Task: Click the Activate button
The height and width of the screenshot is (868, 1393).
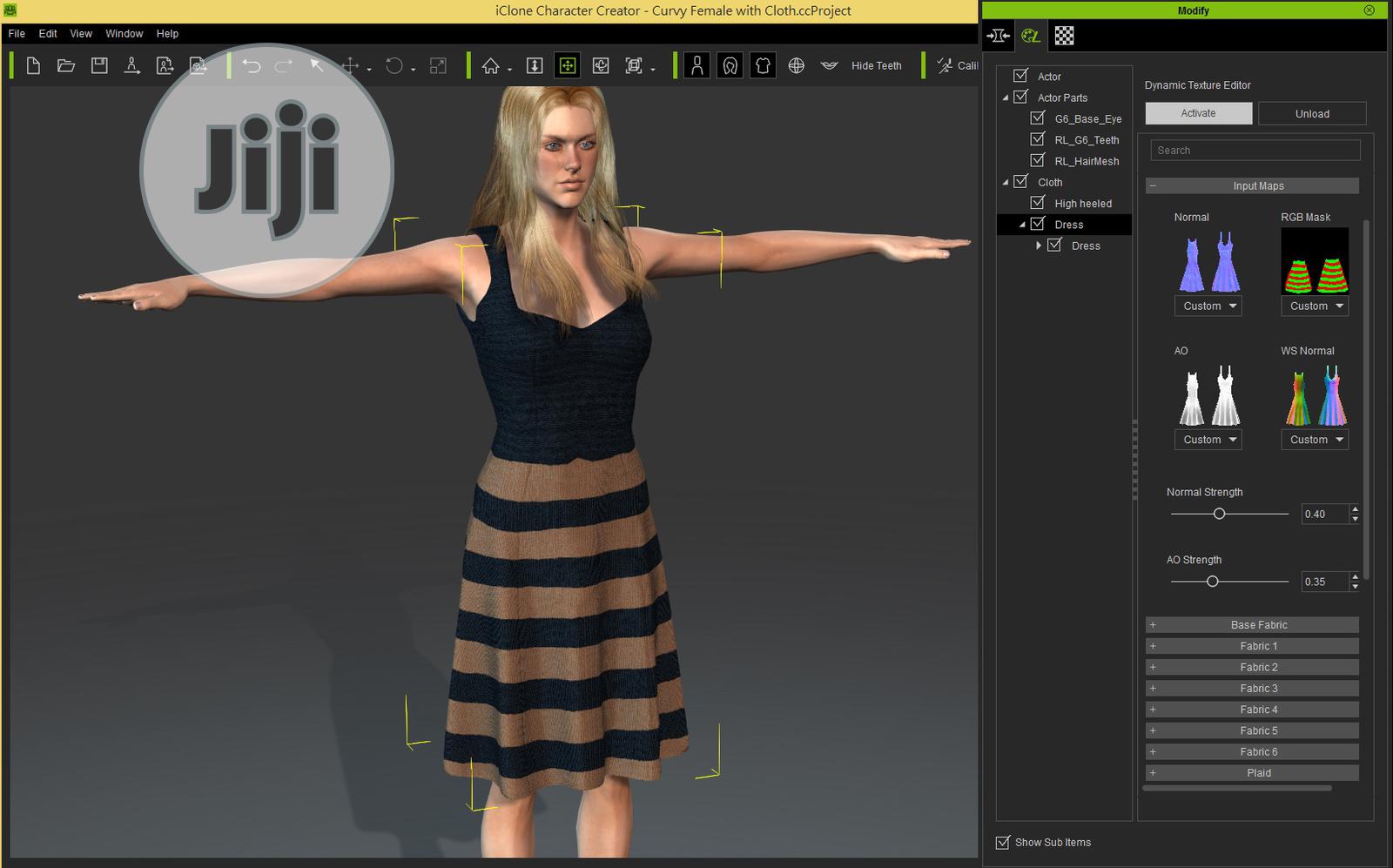Action: 1198,113
